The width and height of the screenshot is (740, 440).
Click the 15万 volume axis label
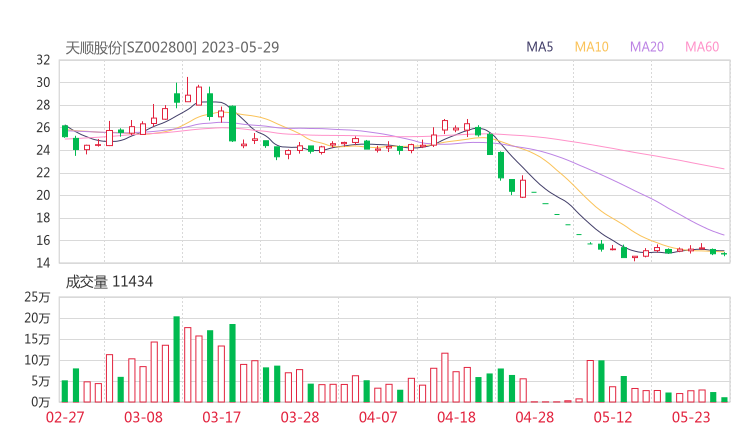(37, 339)
